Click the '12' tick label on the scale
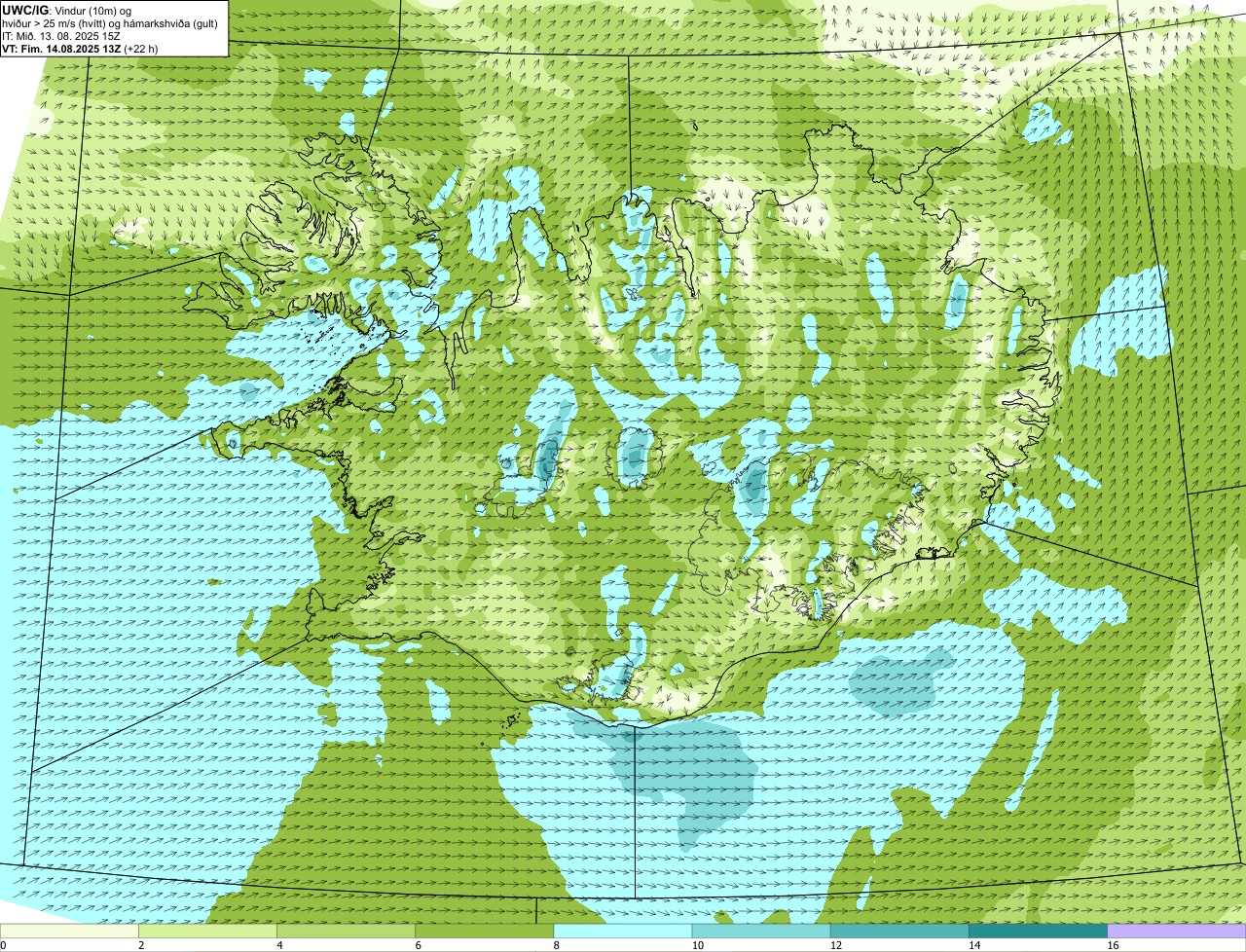1246x952 pixels. 835,945
